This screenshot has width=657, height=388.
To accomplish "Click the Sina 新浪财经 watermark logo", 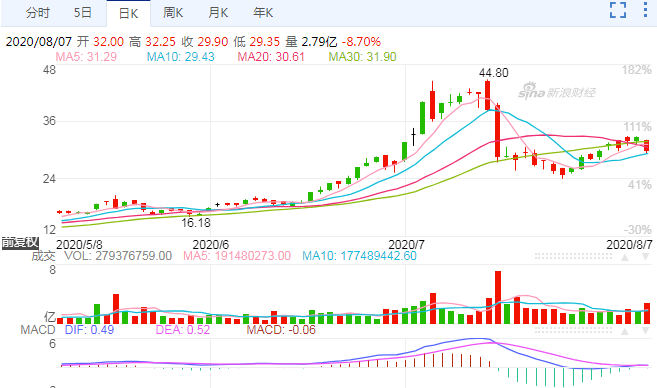I will point(557,91).
